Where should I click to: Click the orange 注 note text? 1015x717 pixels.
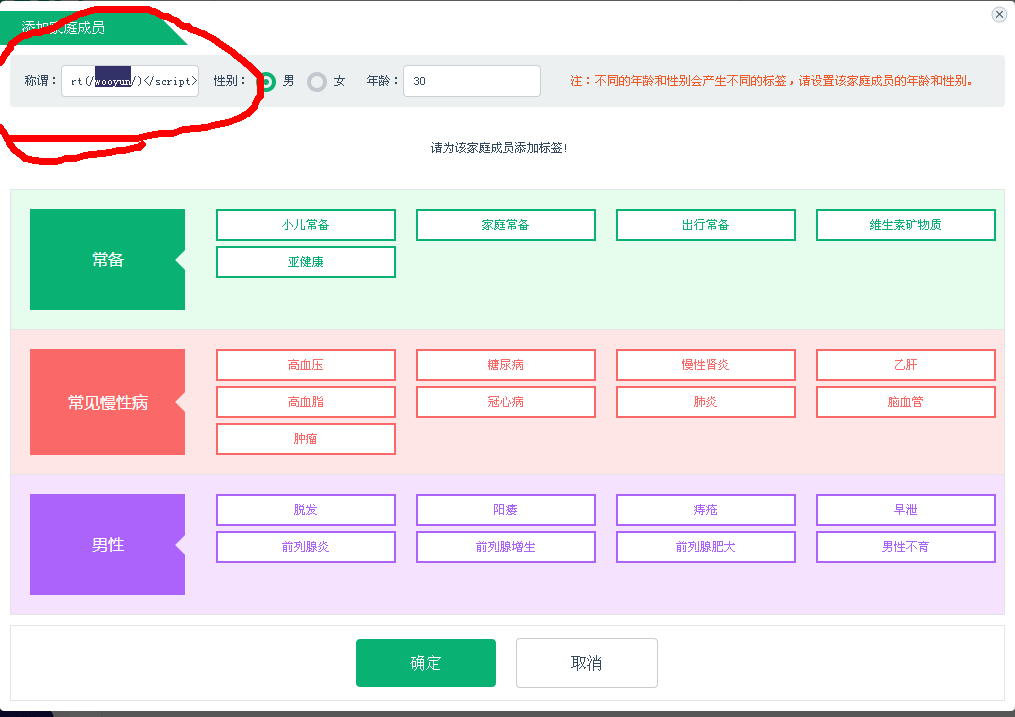pyautogui.click(x=771, y=81)
